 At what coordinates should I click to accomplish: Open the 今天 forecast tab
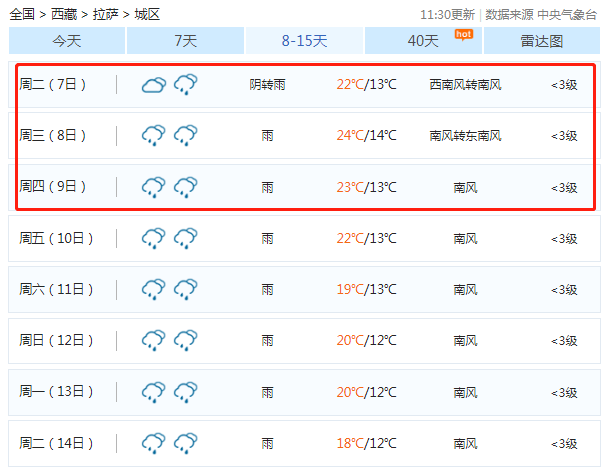click(x=67, y=41)
